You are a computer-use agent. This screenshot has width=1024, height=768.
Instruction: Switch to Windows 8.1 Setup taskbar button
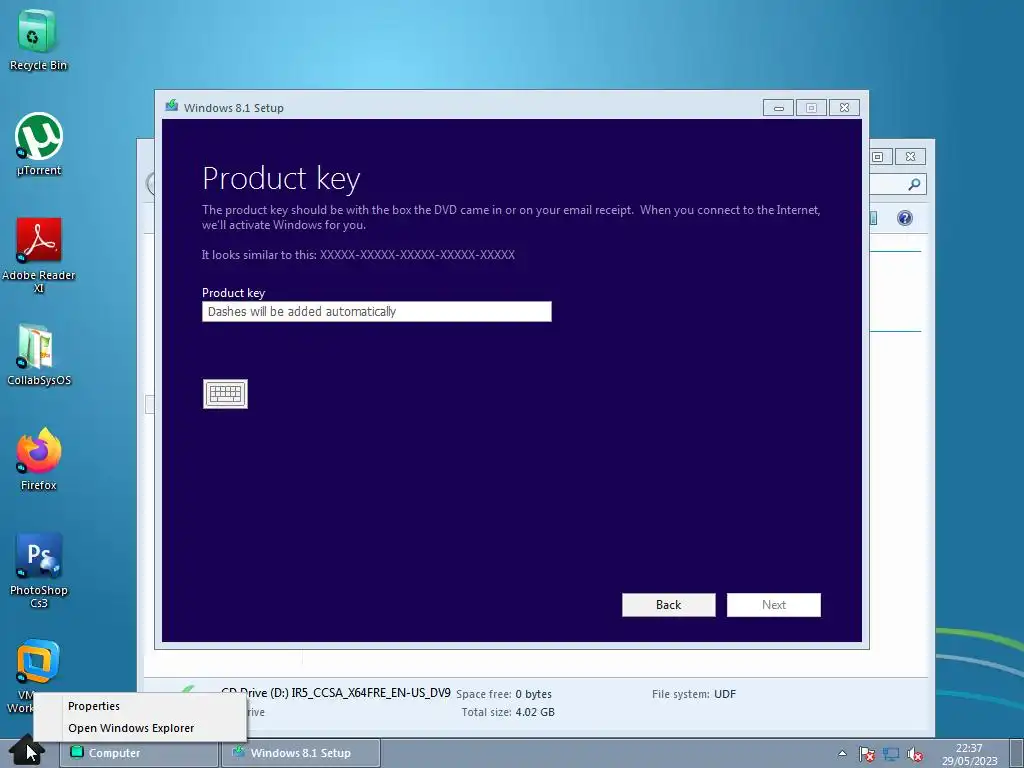coord(300,753)
